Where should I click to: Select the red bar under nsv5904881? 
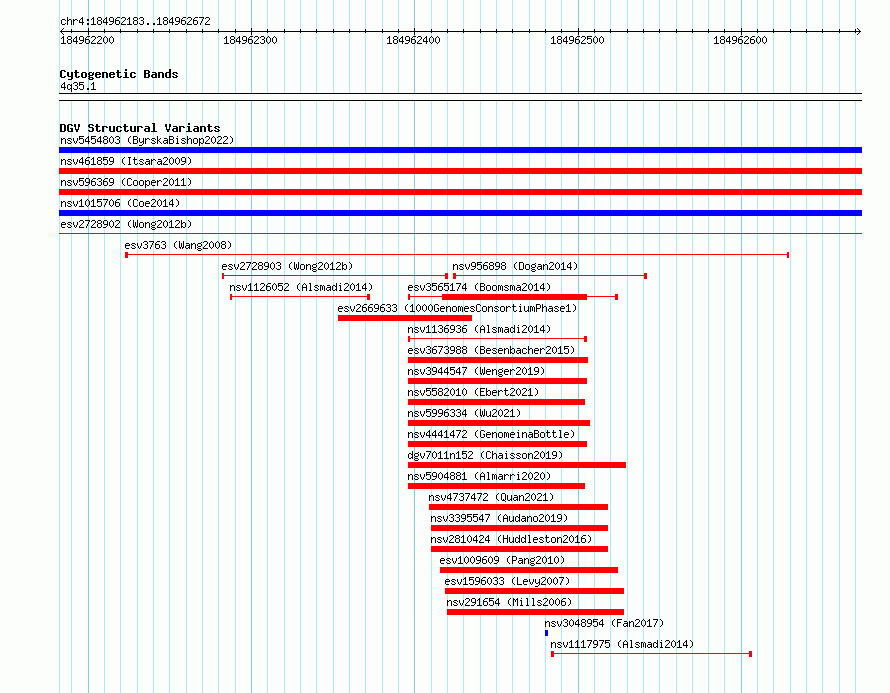pos(496,486)
